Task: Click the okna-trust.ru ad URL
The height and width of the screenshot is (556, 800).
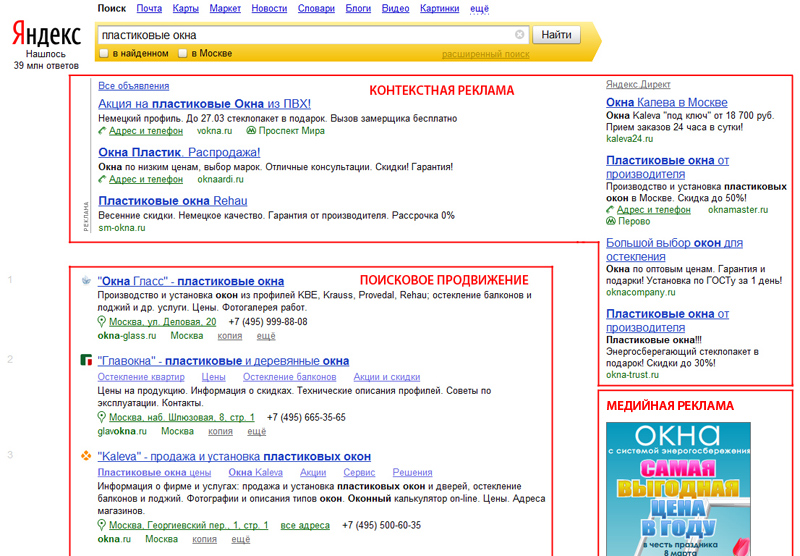Action: tap(632, 374)
